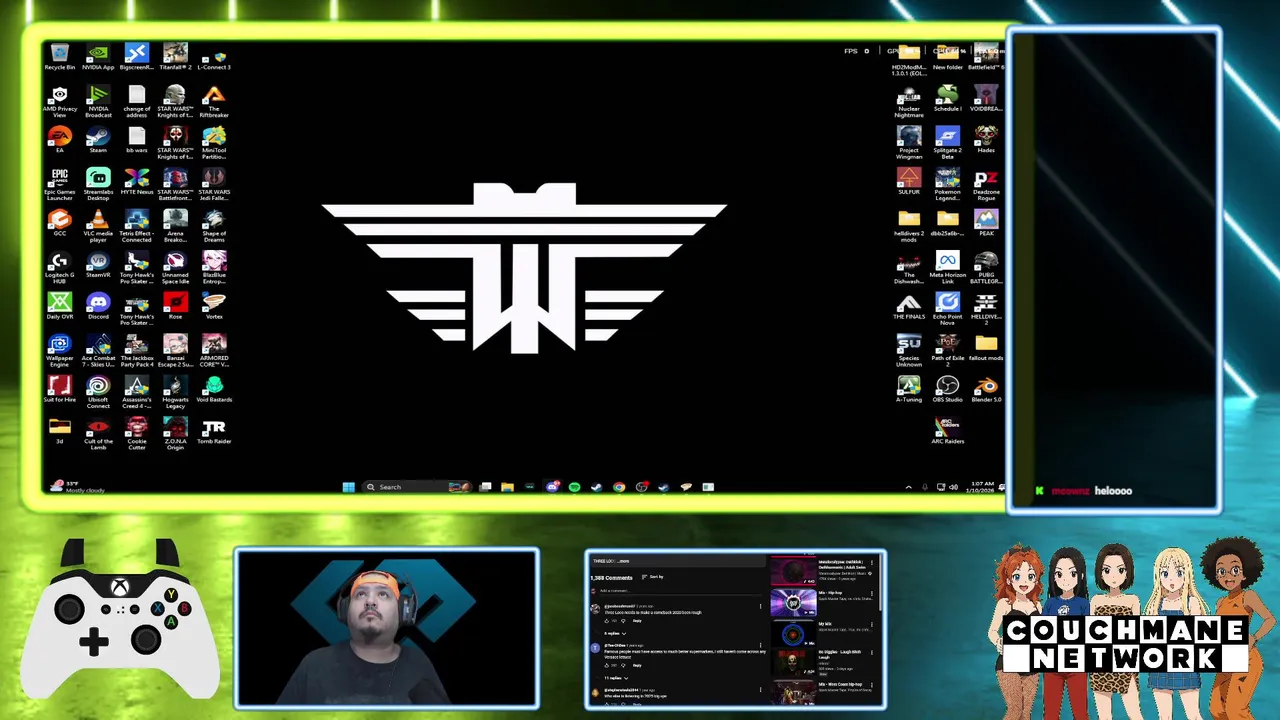Open Chrome from the taskbar
The image size is (1280, 720).
tap(619, 487)
